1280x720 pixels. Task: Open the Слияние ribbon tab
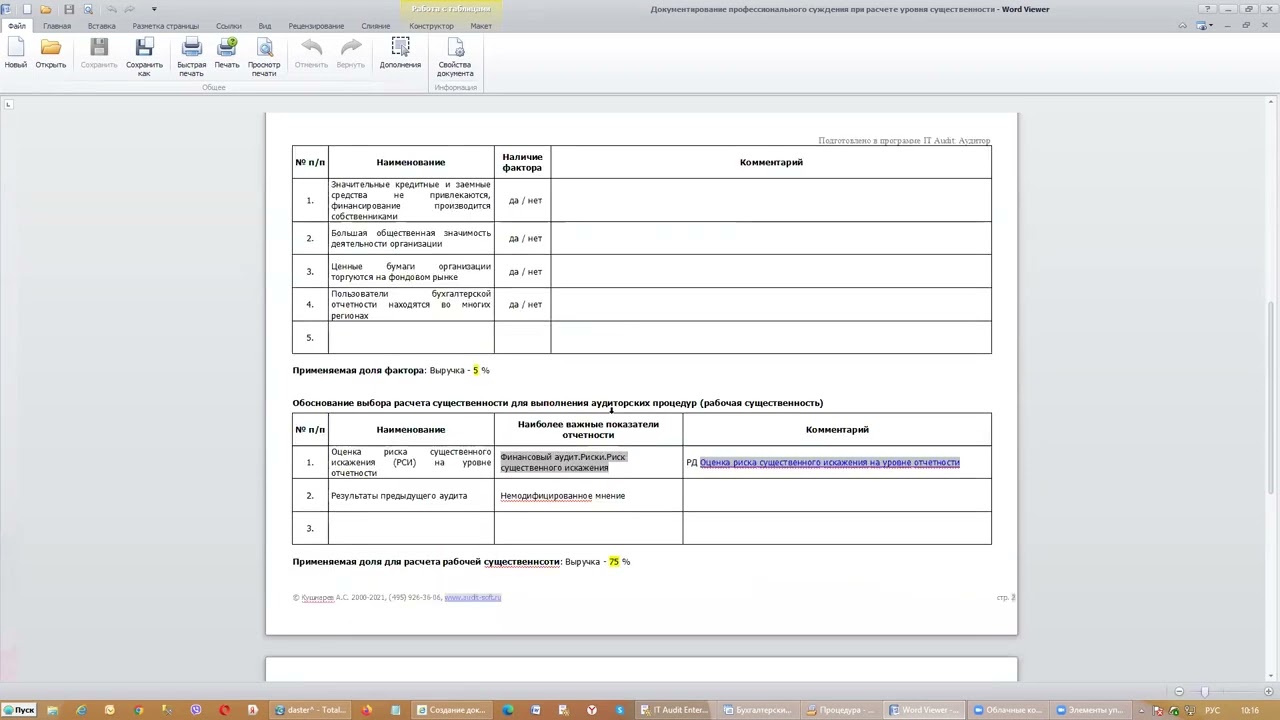(x=376, y=26)
